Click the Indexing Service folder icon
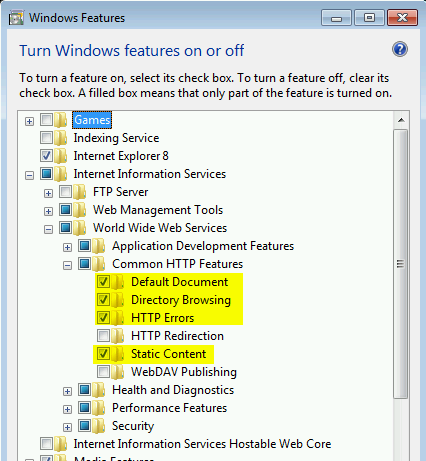Image resolution: width=426 pixels, height=461 pixels. click(x=61, y=138)
